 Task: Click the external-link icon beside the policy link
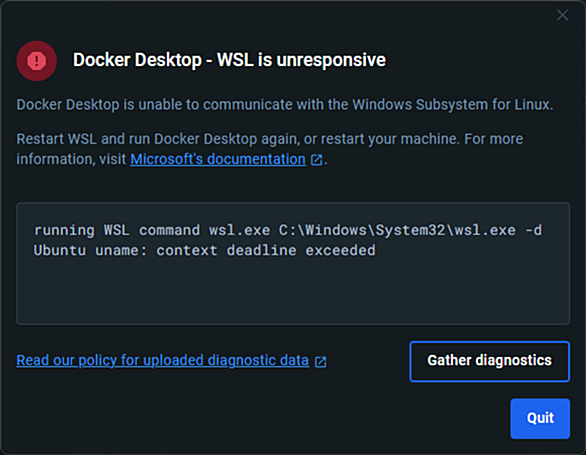[321, 362]
